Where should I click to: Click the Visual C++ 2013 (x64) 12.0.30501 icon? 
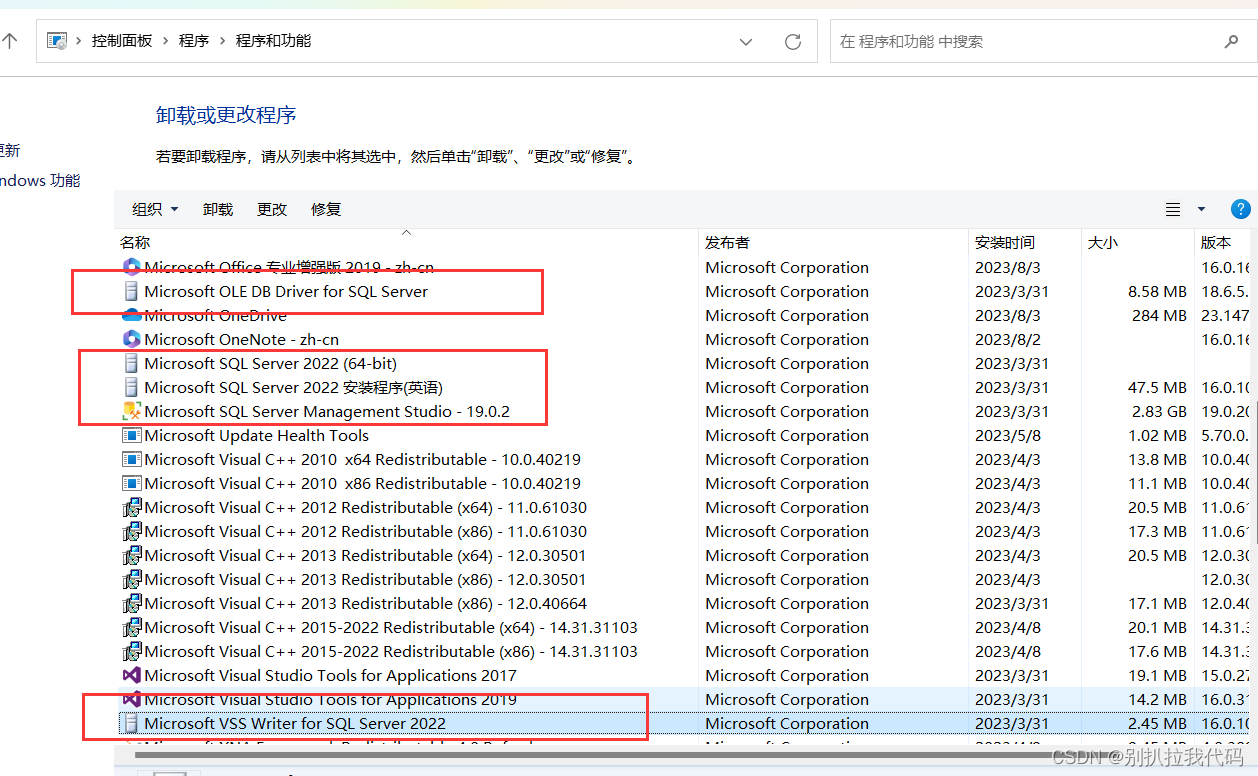131,555
